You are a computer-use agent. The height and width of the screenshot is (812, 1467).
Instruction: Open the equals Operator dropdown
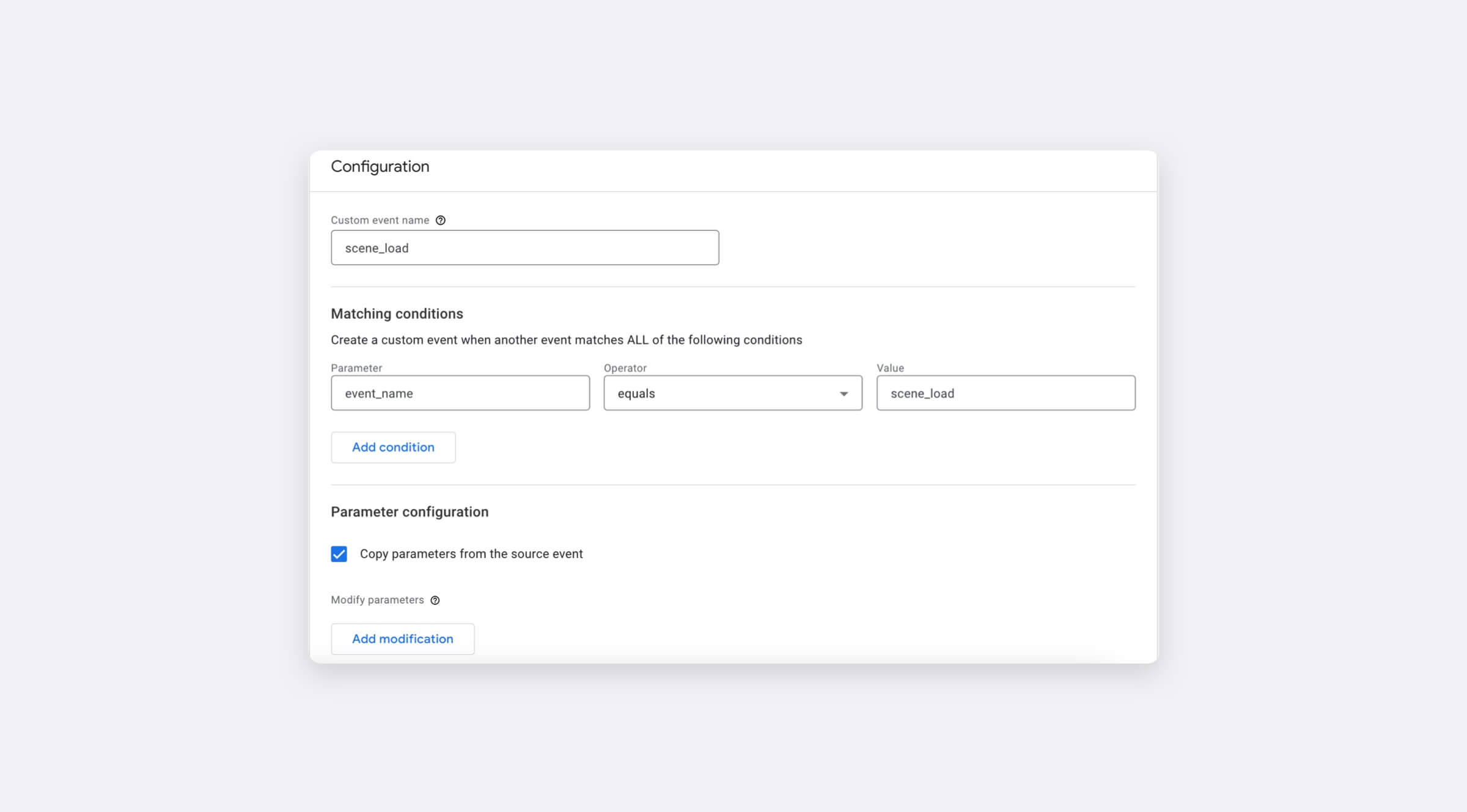[x=733, y=393]
